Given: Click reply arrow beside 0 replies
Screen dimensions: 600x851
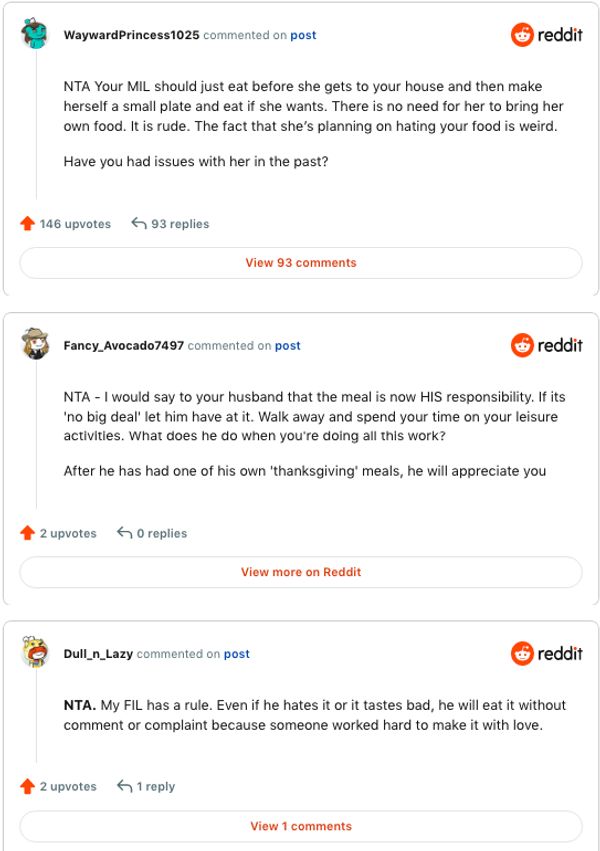Looking at the screenshot, I should point(125,533).
